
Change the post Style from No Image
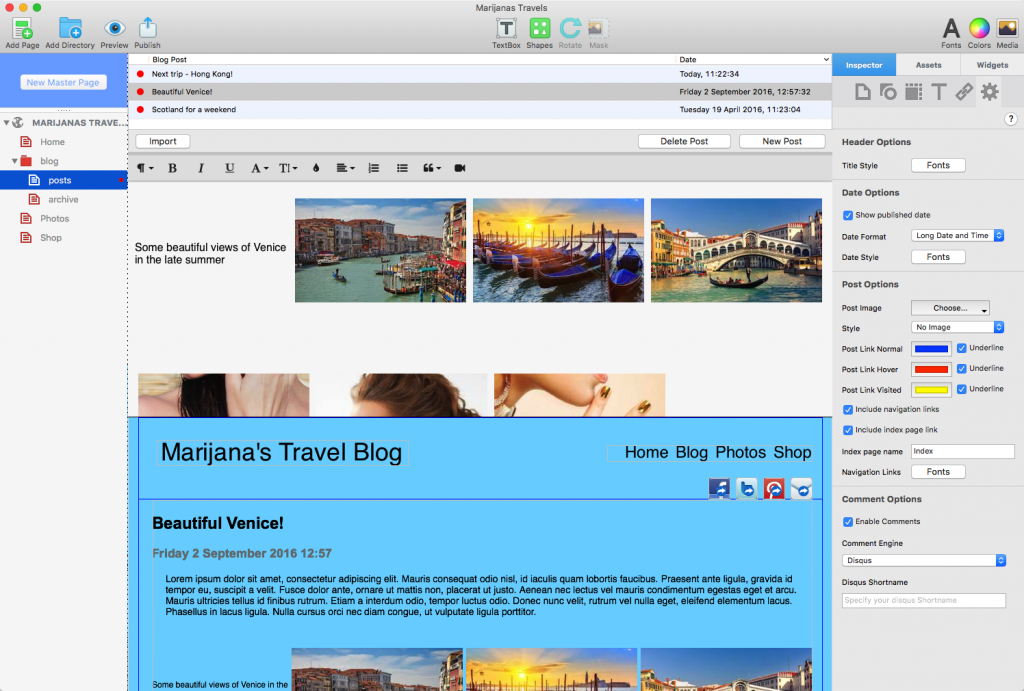pos(957,326)
